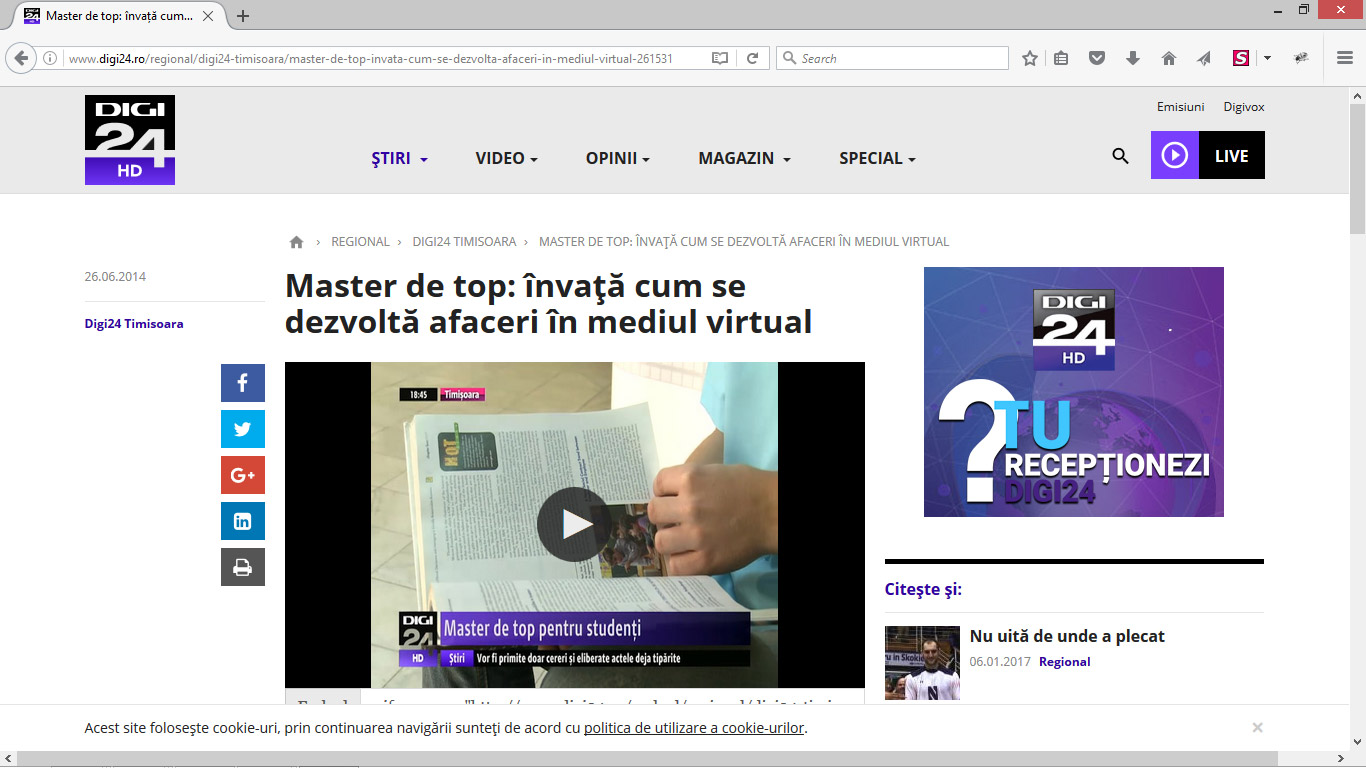Dismiss the cookie notice
1366x768 pixels.
pos(1257,728)
